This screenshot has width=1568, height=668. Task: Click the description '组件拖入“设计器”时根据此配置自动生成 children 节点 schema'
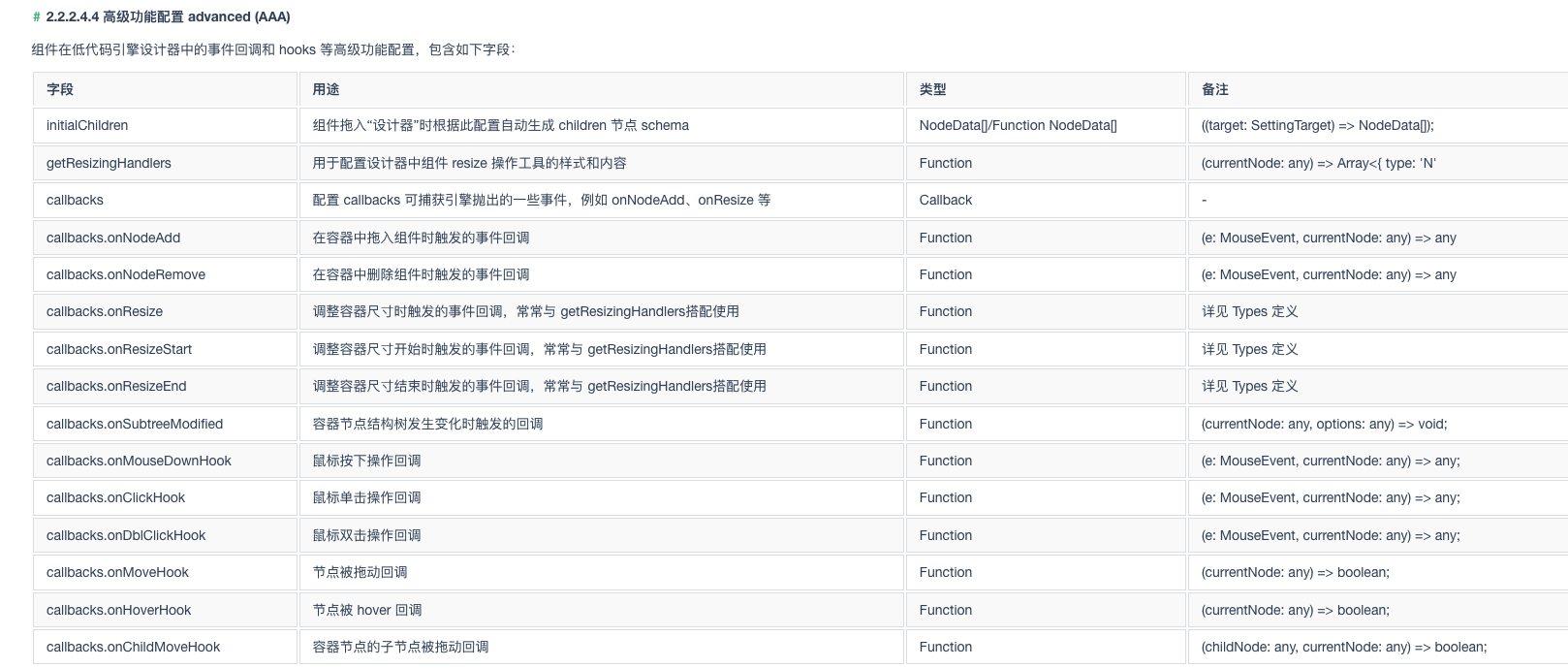coord(501,125)
